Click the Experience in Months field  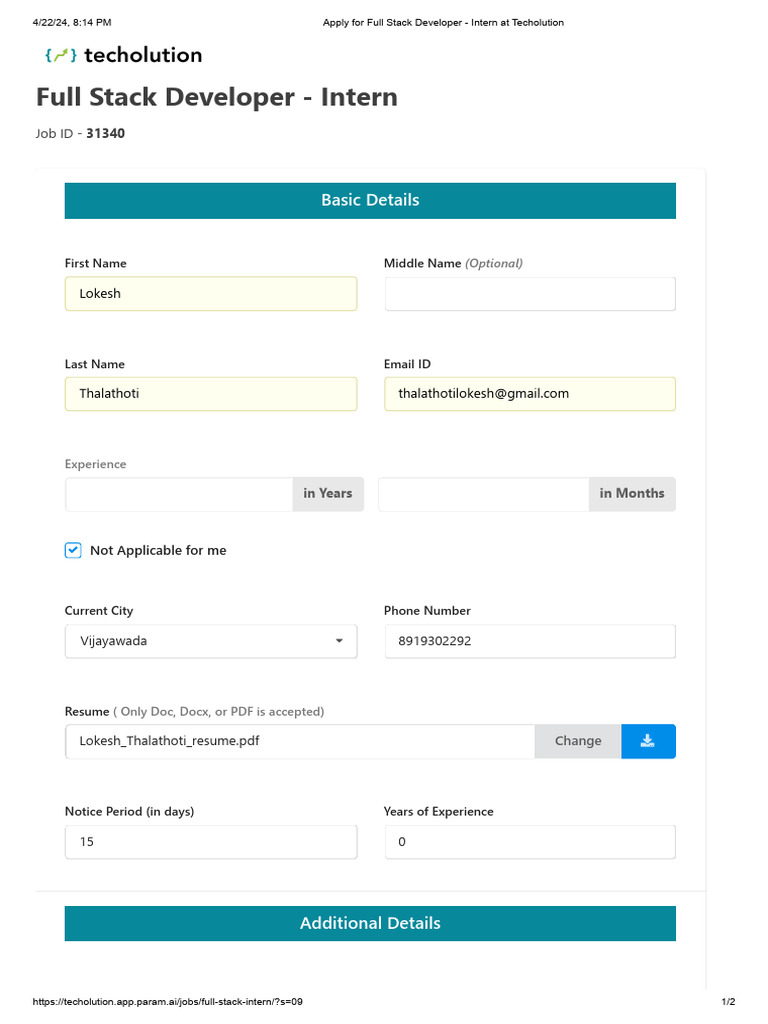pyautogui.click(x=483, y=494)
